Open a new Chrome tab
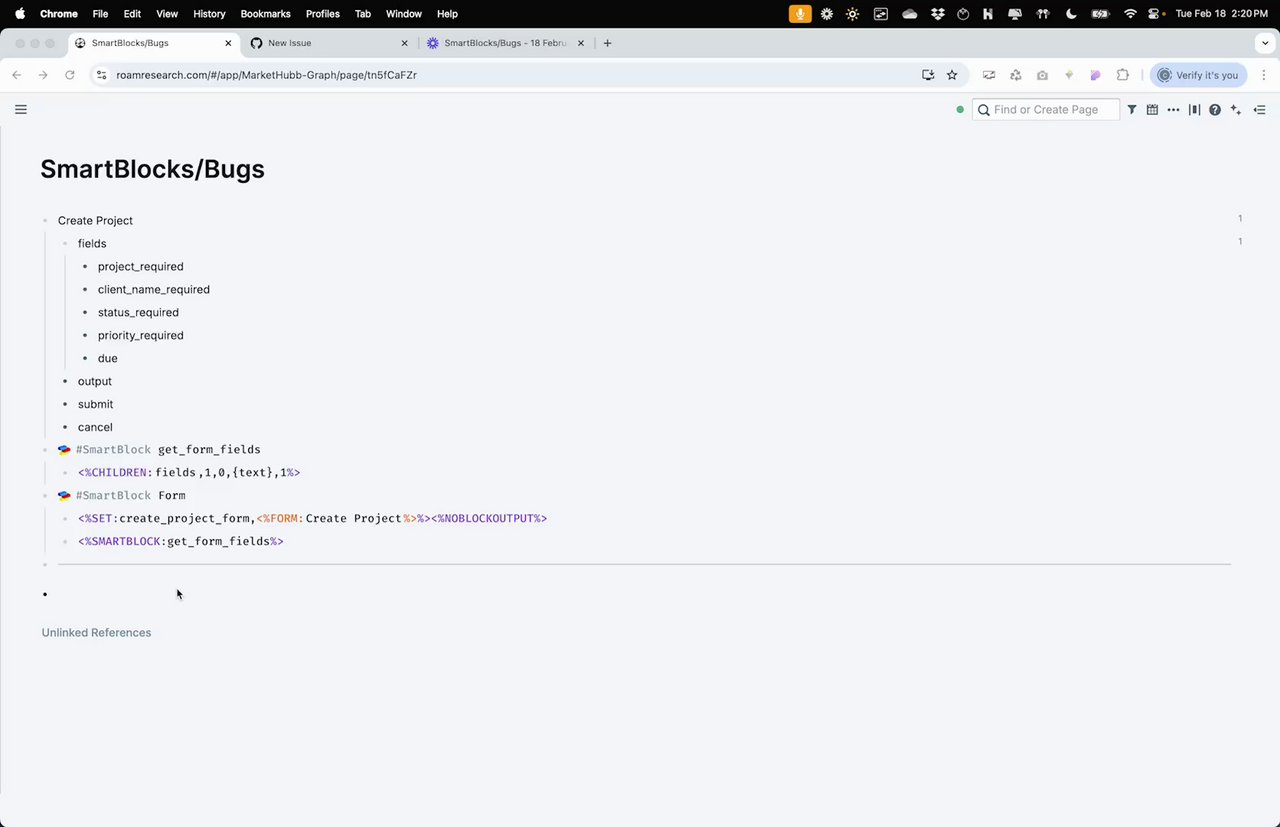Image resolution: width=1280 pixels, height=827 pixels. [607, 43]
